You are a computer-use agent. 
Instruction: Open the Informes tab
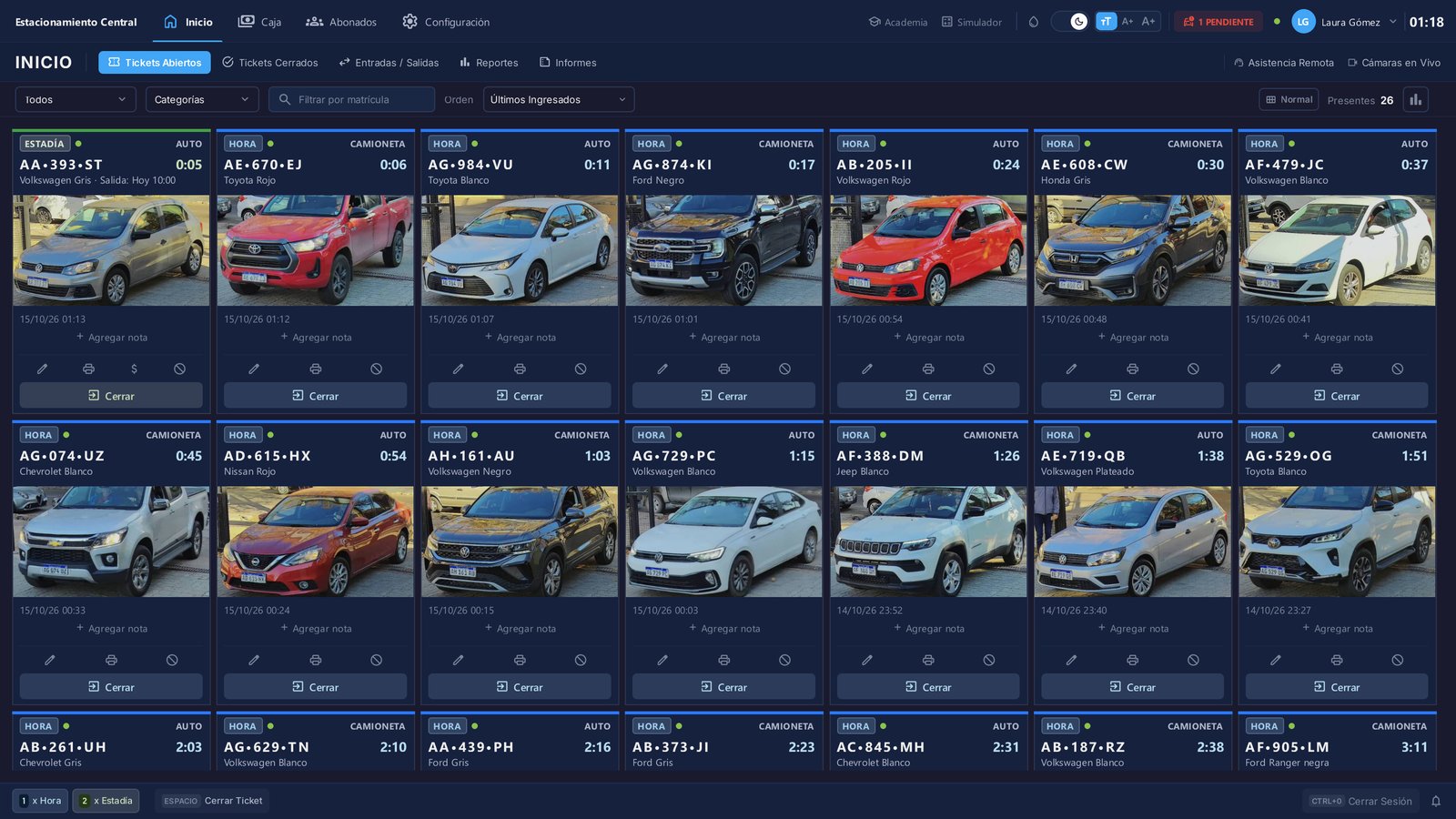coord(568,63)
